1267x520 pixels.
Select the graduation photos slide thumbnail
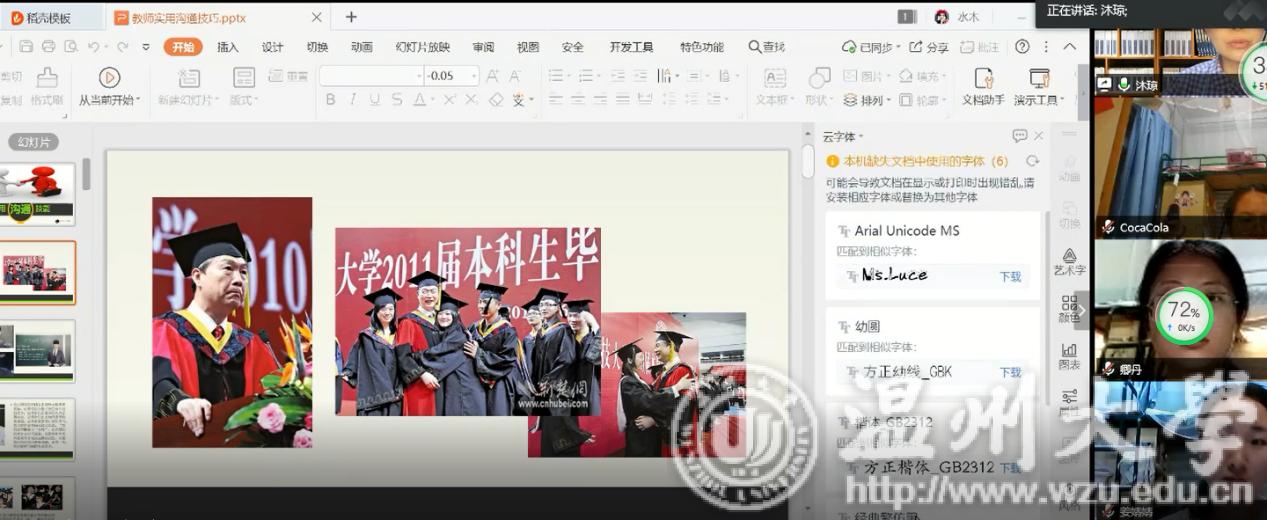[38, 272]
